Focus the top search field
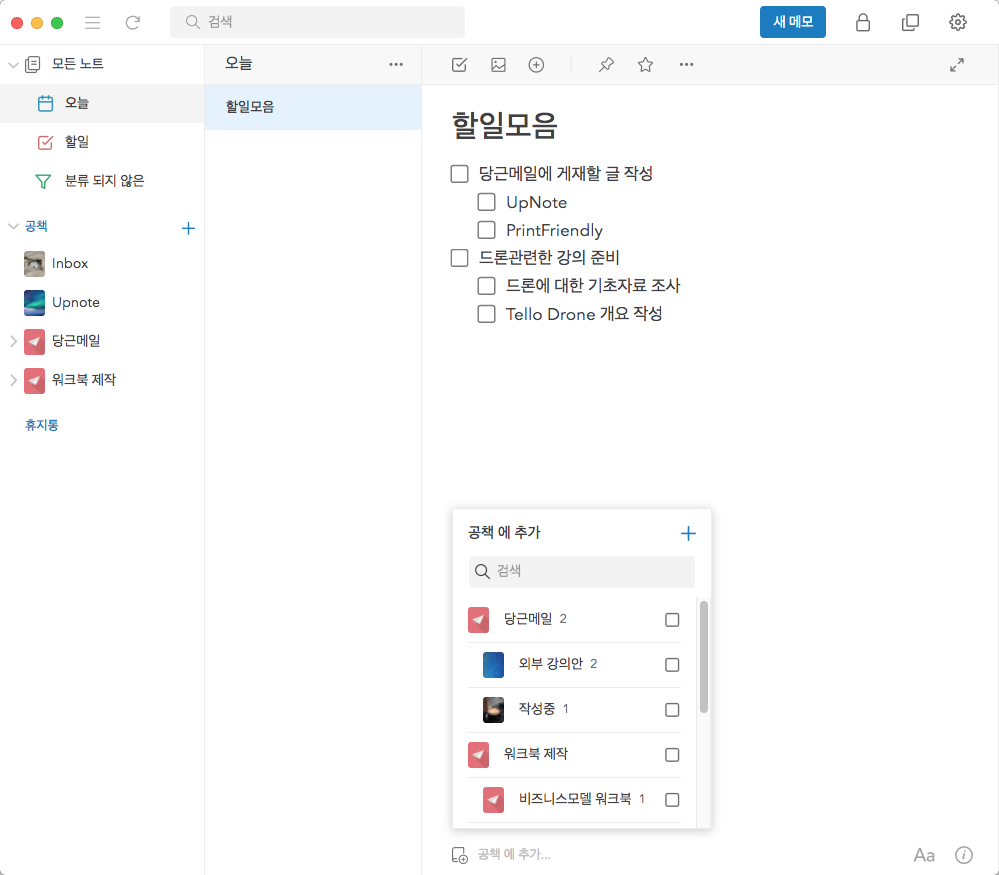This screenshot has width=999, height=875. click(x=317, y=22)
